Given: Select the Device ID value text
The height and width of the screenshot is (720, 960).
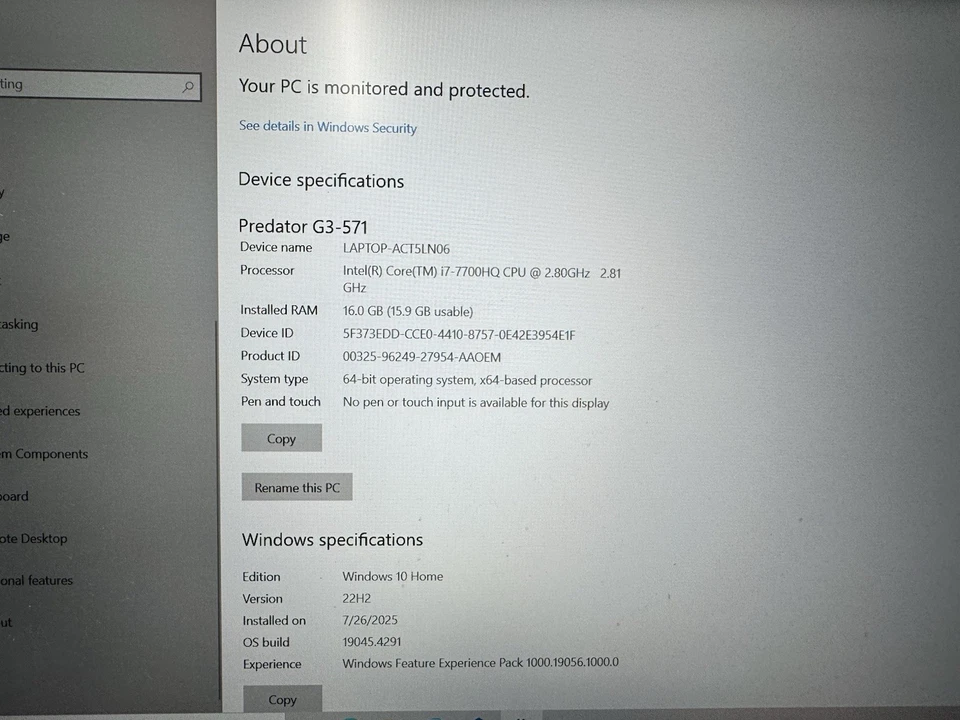Looking at the screenshot, I should pyautogui.click(x=459, y=334).
